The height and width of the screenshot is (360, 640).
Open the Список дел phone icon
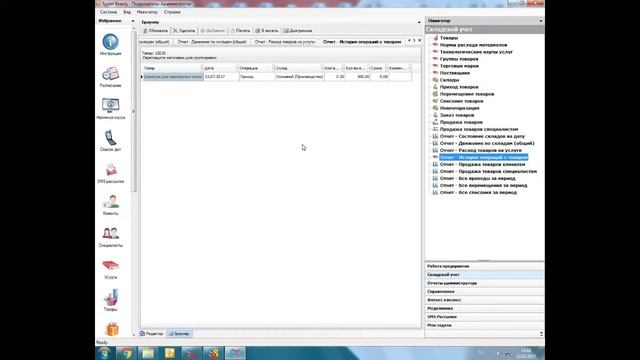tap(110, 141)
